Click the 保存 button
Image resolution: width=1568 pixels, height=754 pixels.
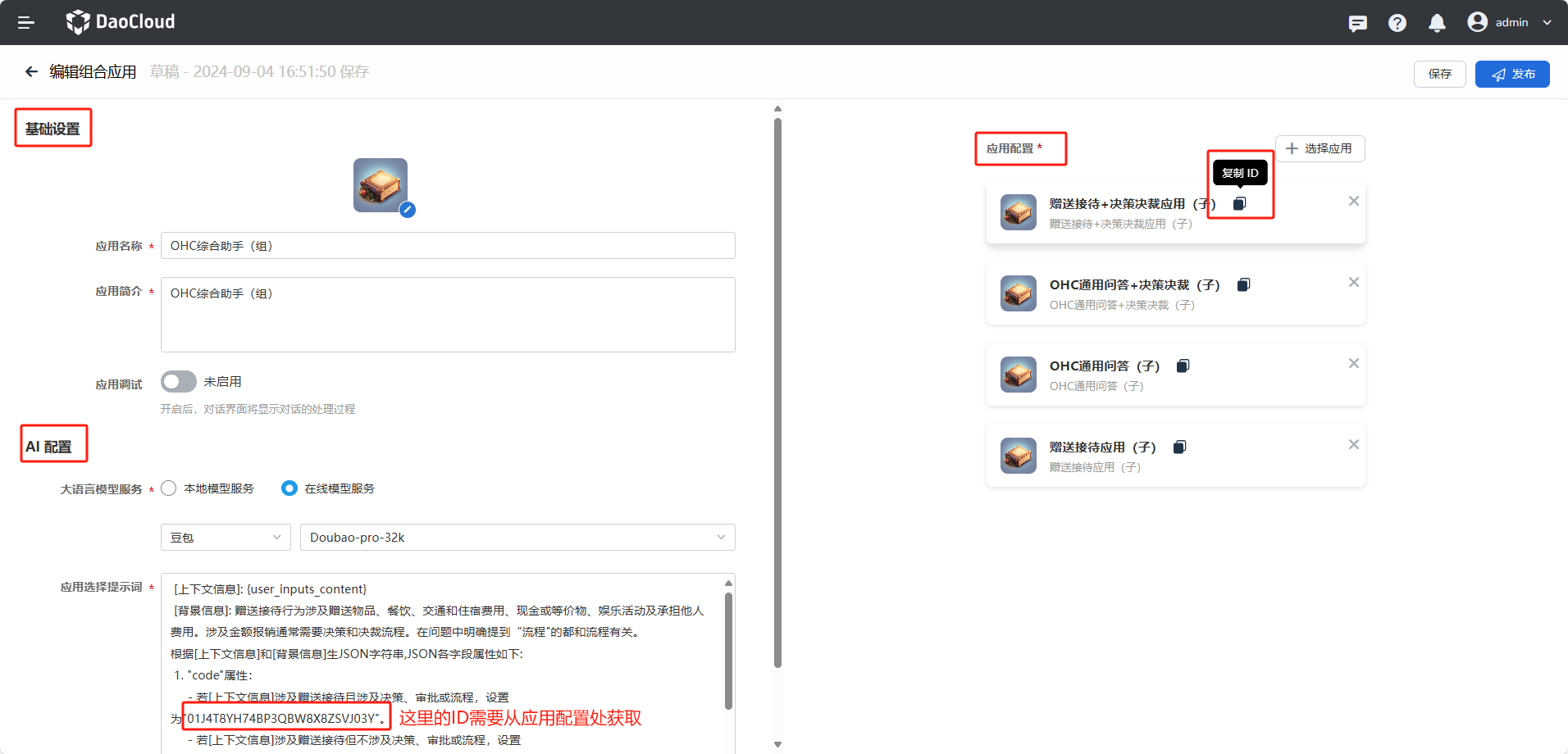pos(1439,74)
